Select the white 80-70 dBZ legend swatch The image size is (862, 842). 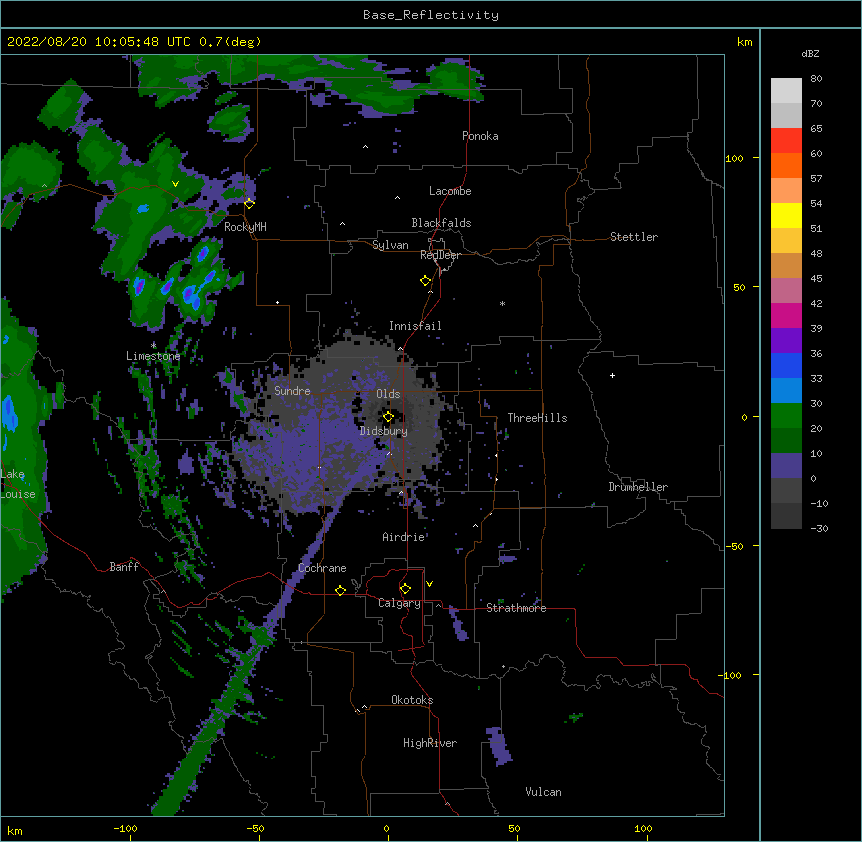pyautogui.click(x=786, y=91)
